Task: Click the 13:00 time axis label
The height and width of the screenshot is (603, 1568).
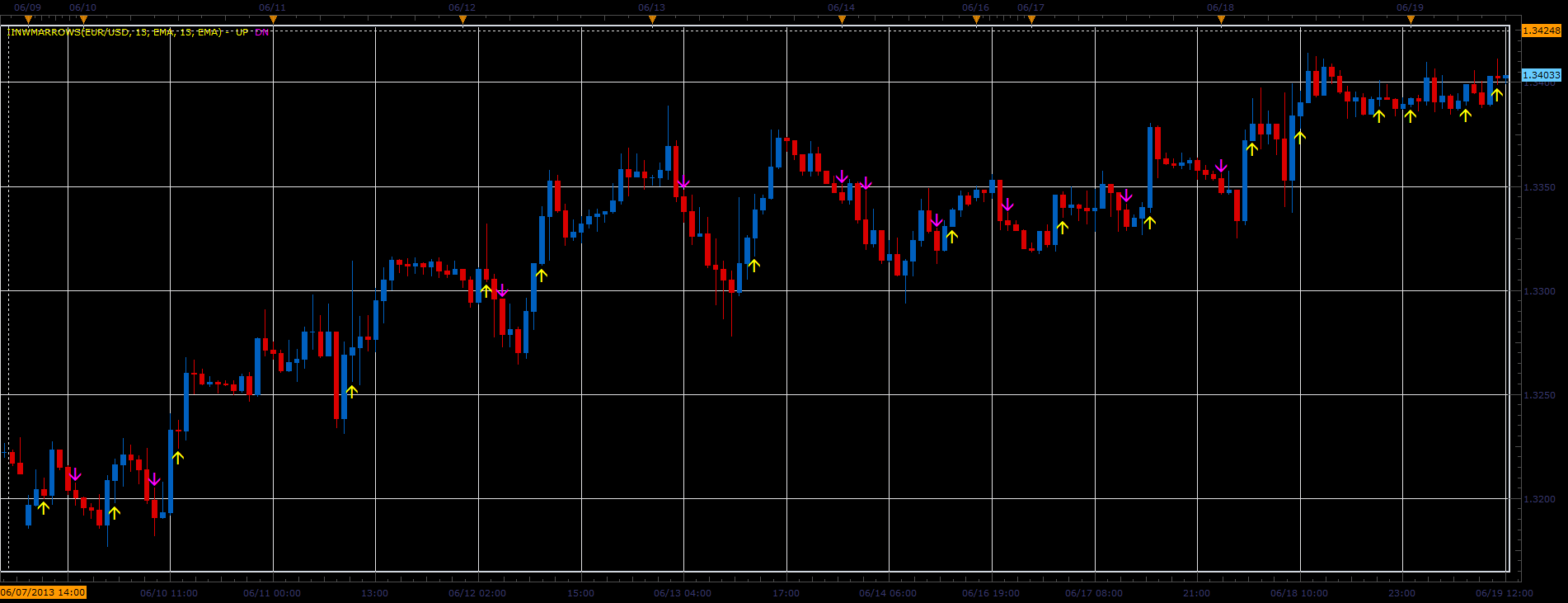Action: (374, 593)
